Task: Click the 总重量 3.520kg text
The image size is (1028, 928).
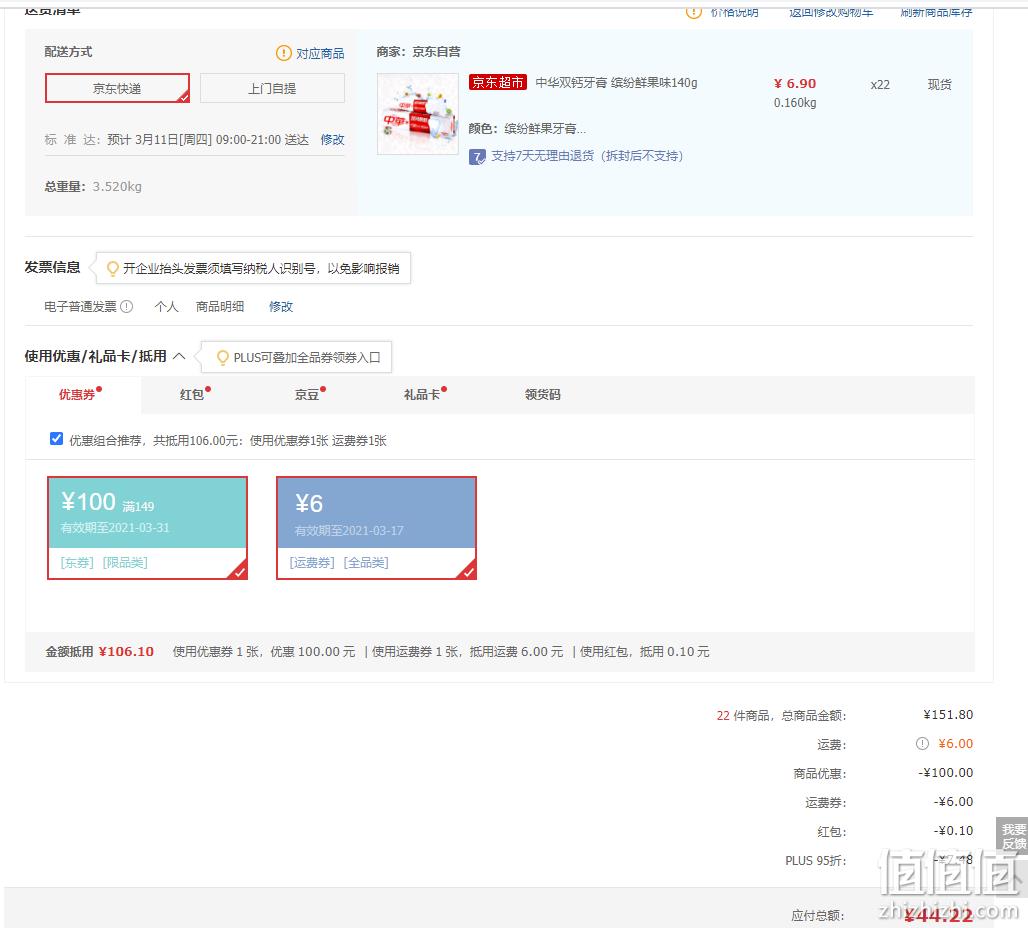Action: coord(93,186)
